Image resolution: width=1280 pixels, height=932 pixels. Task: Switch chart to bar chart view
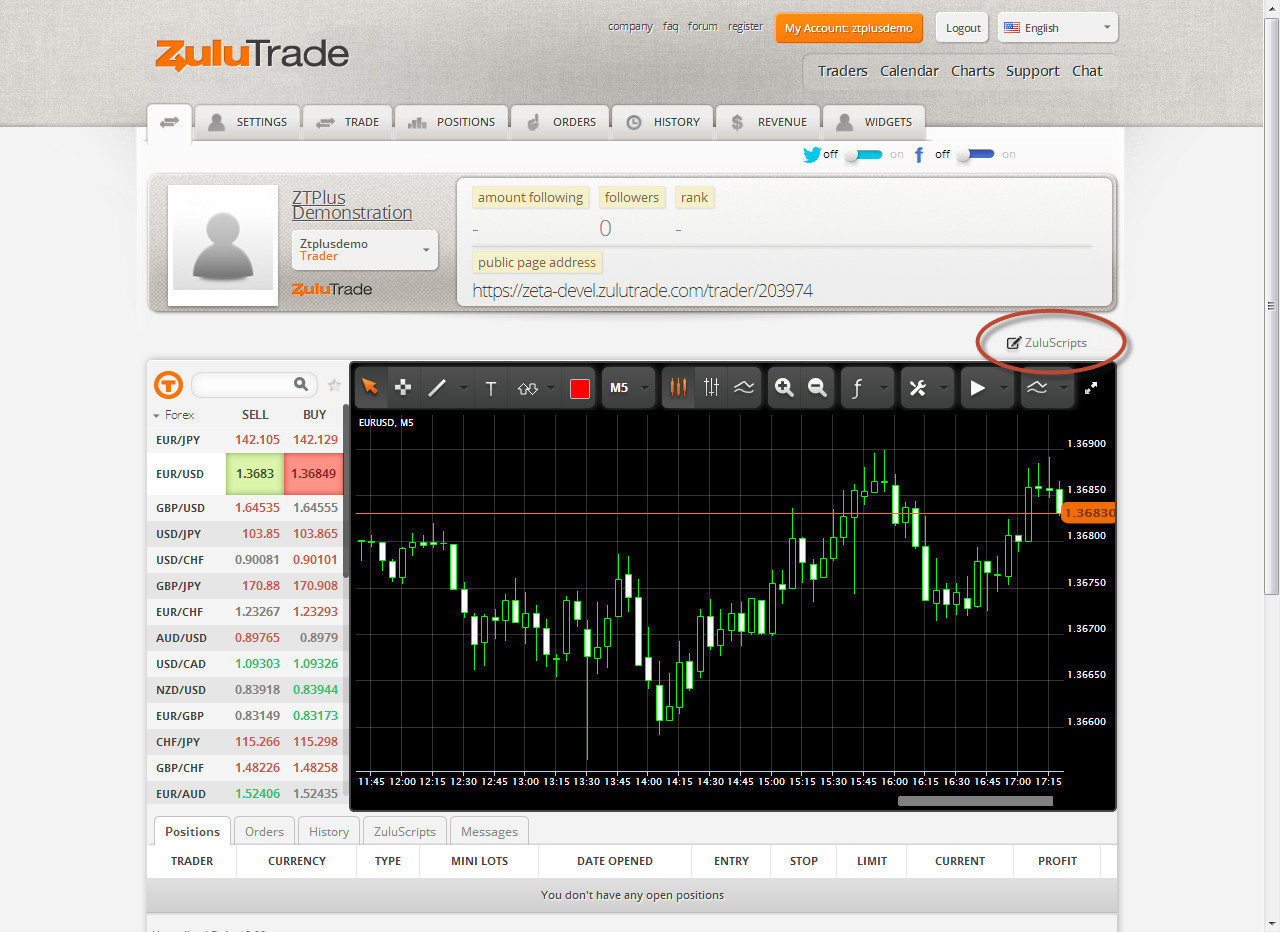tap(711, 388)
